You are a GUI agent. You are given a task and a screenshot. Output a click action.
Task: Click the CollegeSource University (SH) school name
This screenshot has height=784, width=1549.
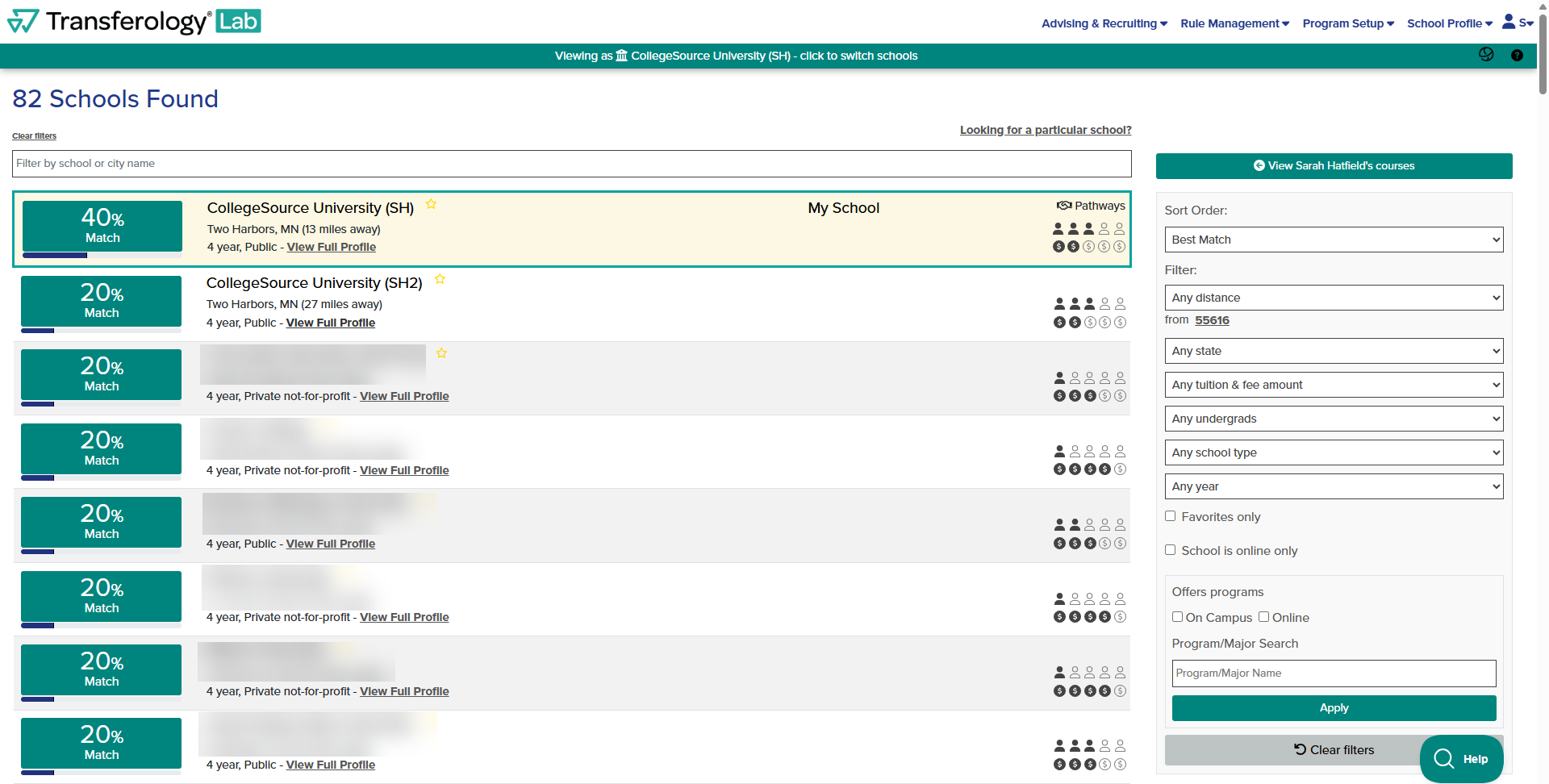pos(311,208)
